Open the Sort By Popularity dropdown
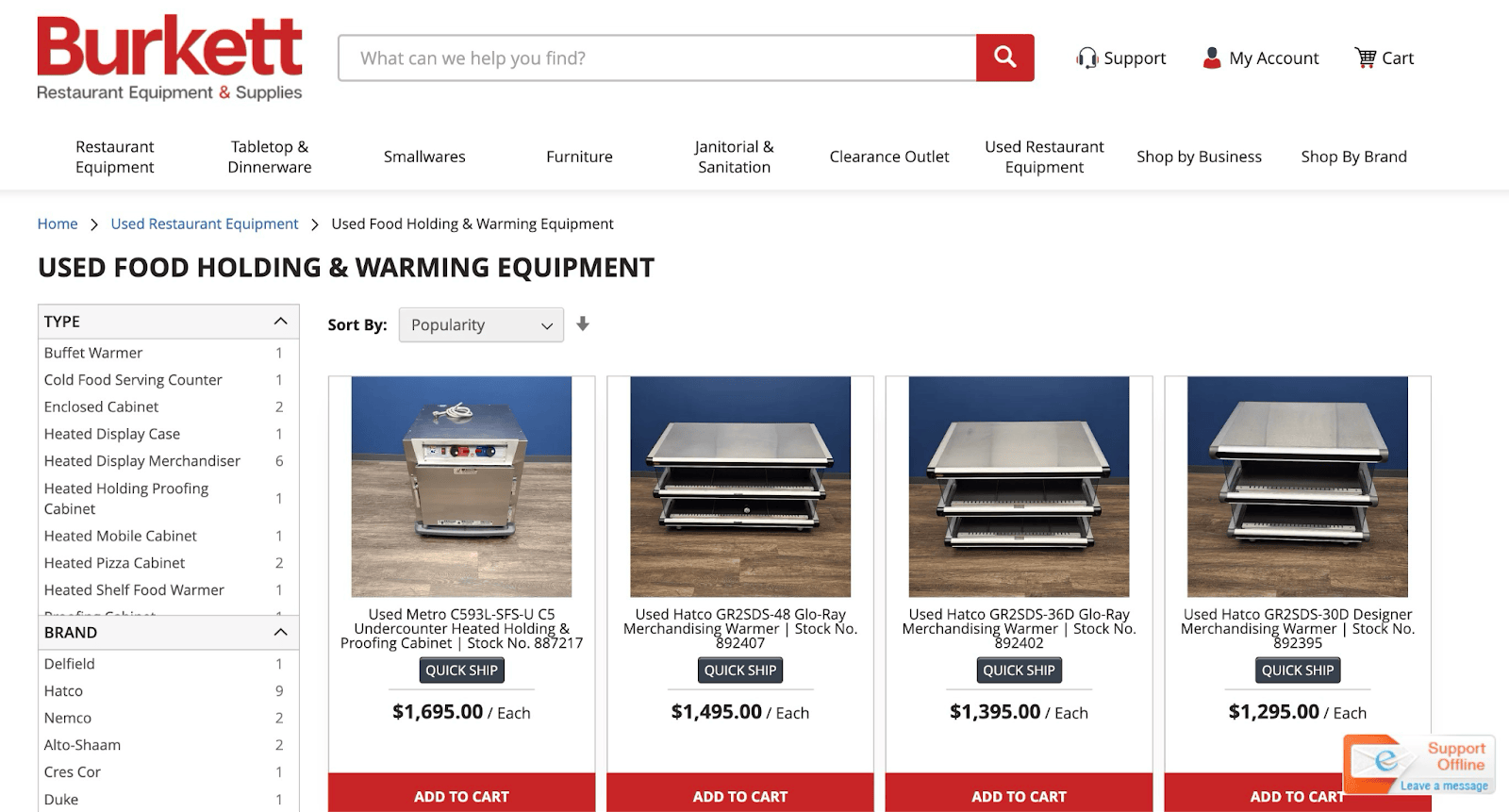Screen dimensions: 1509x812 [481, 324]
